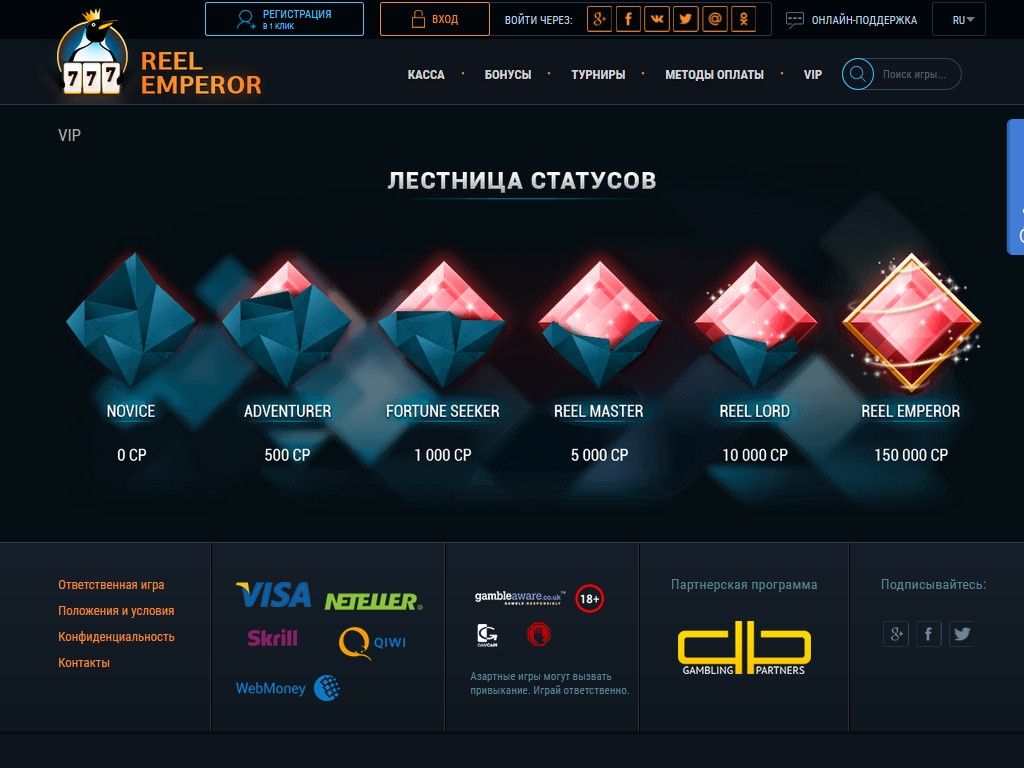Screen dimensions: 1024x768
Task: Click the Вход login button
Action: (x=434, y=19)
